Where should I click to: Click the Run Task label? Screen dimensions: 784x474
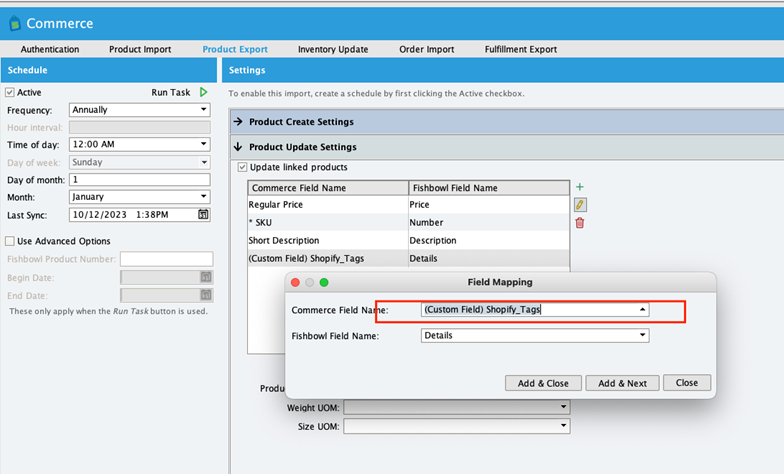pyautogui.click(x=170, y=92)
